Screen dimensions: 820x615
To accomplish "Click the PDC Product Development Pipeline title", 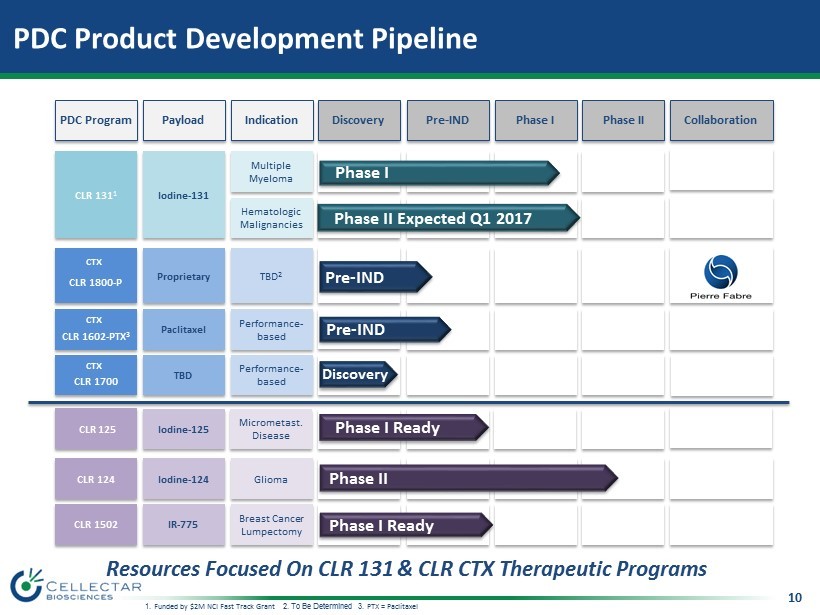I will point(245,39).
